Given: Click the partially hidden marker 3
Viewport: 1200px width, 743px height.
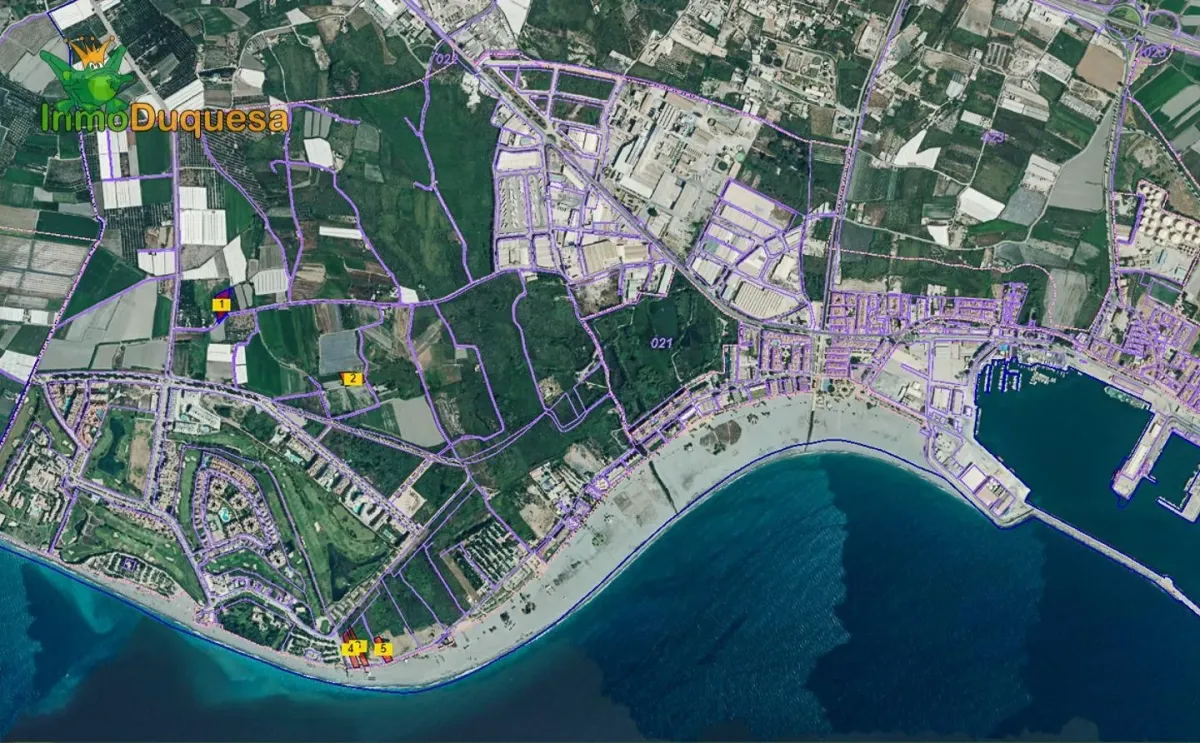Looking at the screenshot, I should click(363, 646).
